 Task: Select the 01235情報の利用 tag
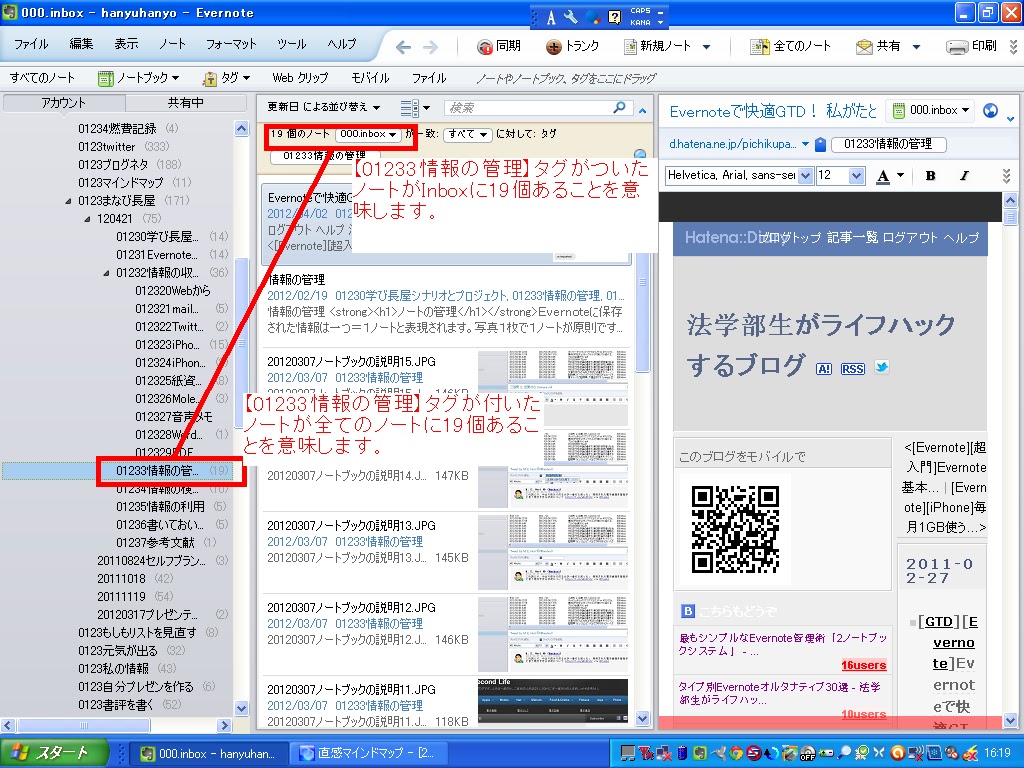tap(160, 507)
